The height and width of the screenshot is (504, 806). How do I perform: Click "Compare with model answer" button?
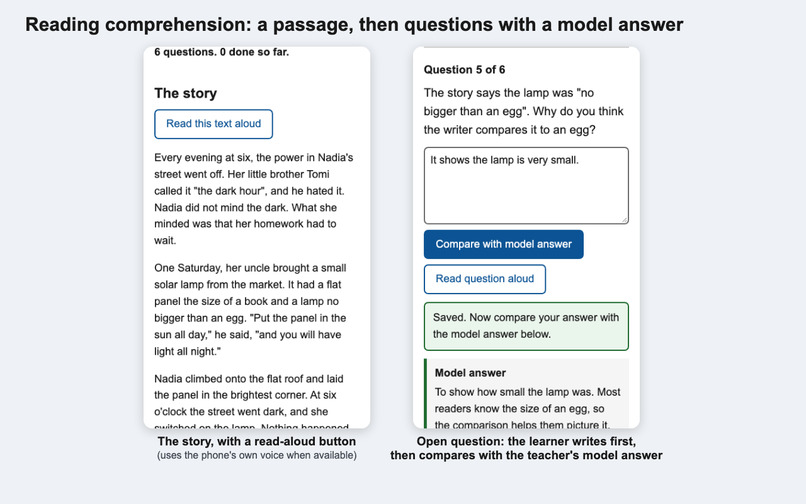pos(503,244)
